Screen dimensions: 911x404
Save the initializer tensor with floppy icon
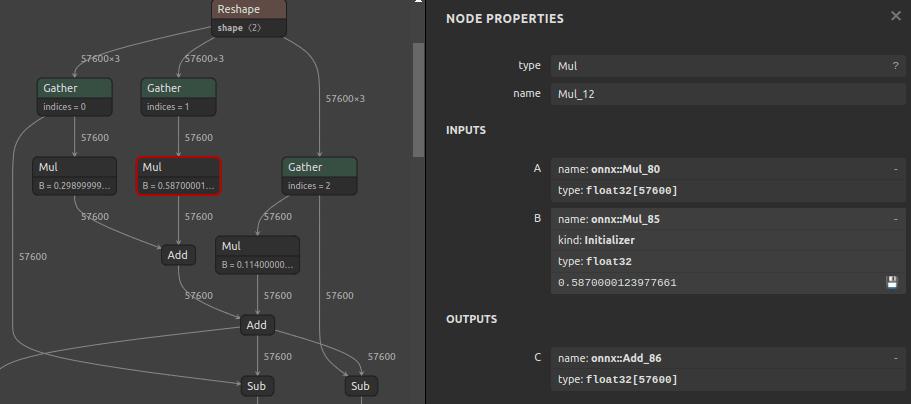point(892,283)
